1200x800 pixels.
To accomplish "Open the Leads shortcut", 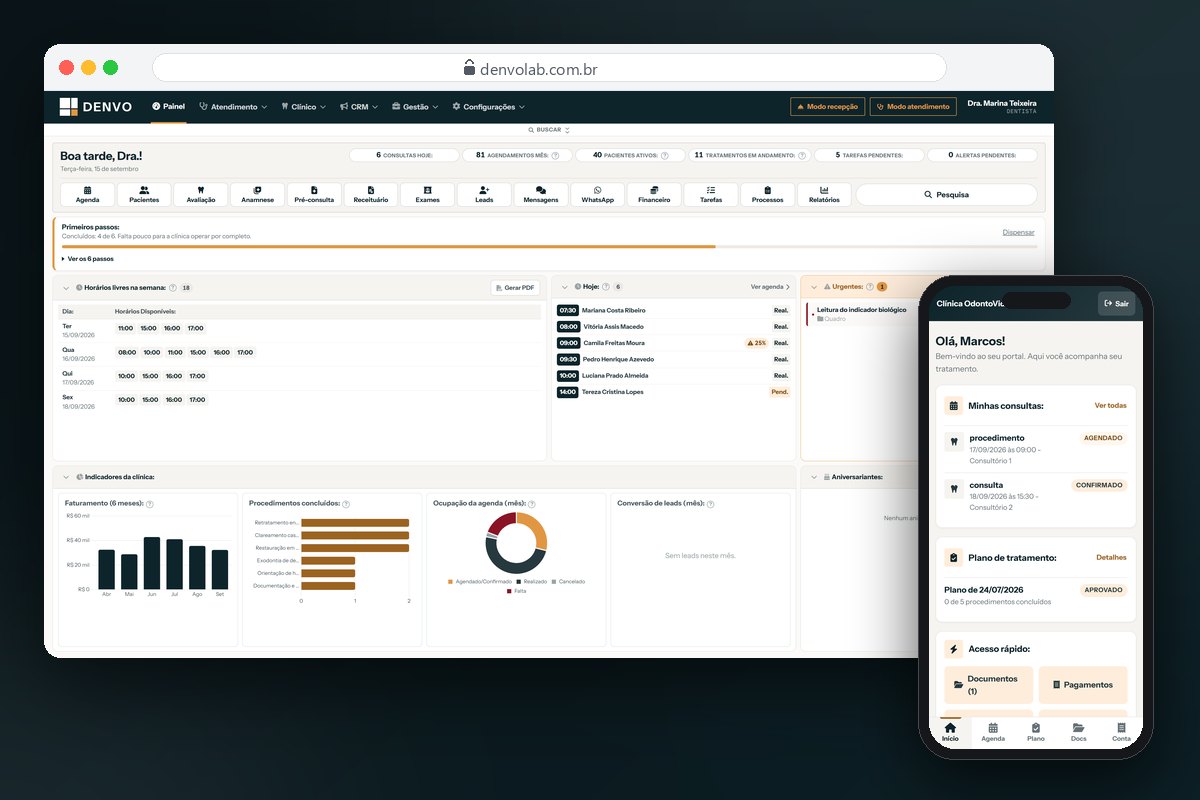I will tap(484, 195).
